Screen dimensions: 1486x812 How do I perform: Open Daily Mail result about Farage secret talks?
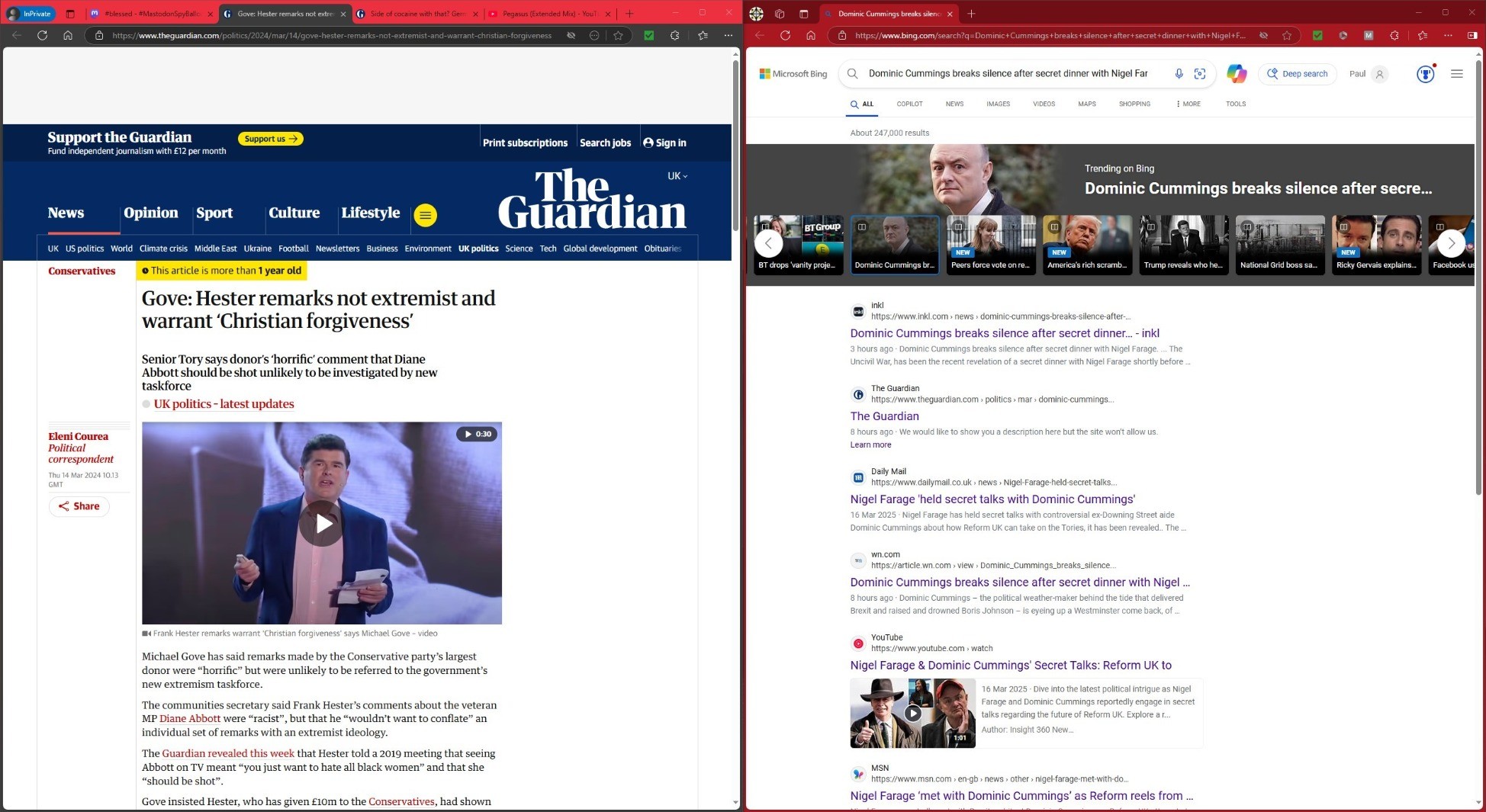(992, 499)
